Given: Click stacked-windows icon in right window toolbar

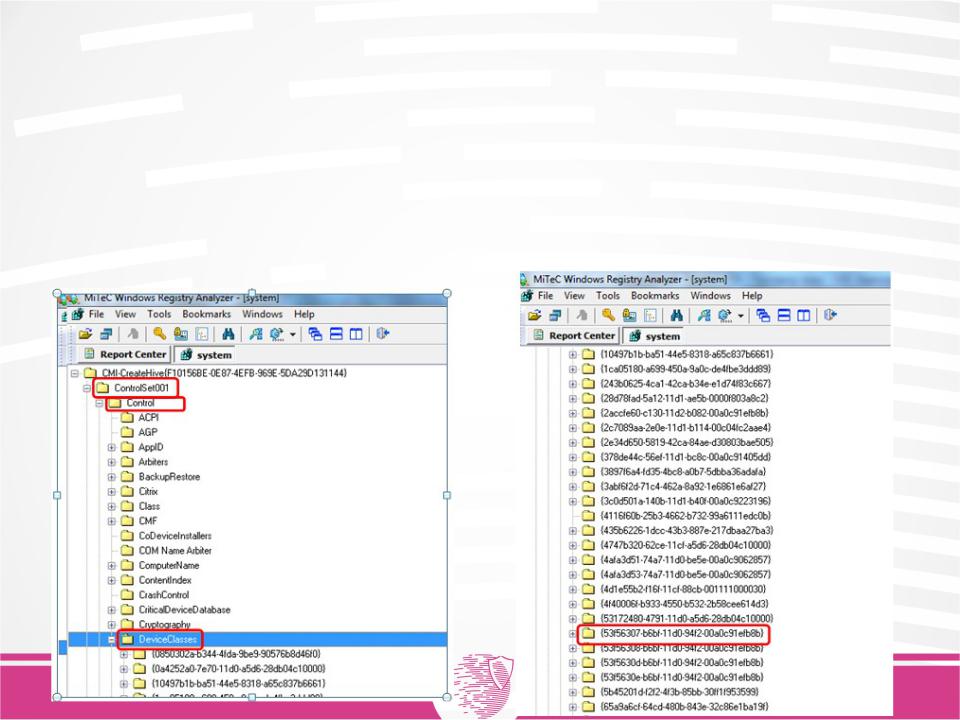Looking at the screenshot, I should tap(555, 315).
